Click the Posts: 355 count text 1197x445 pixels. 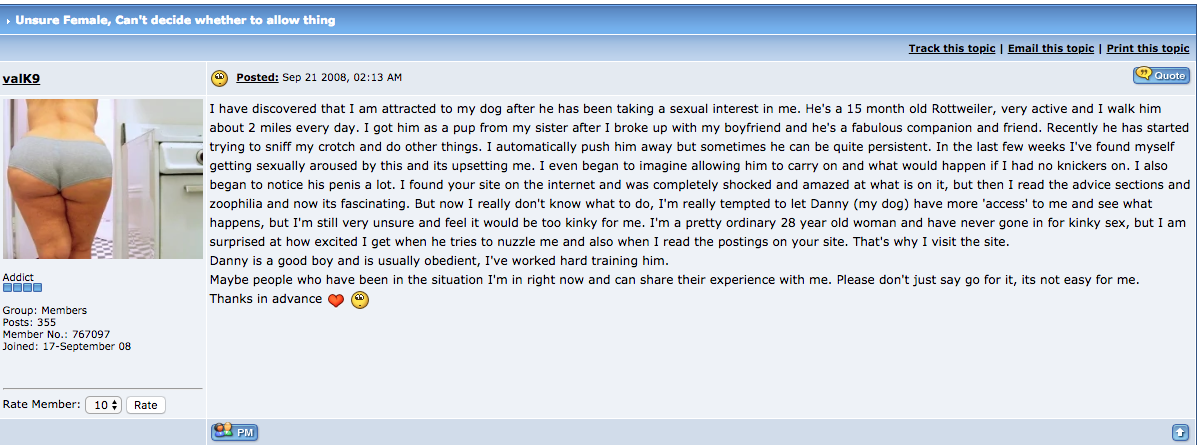29,322
